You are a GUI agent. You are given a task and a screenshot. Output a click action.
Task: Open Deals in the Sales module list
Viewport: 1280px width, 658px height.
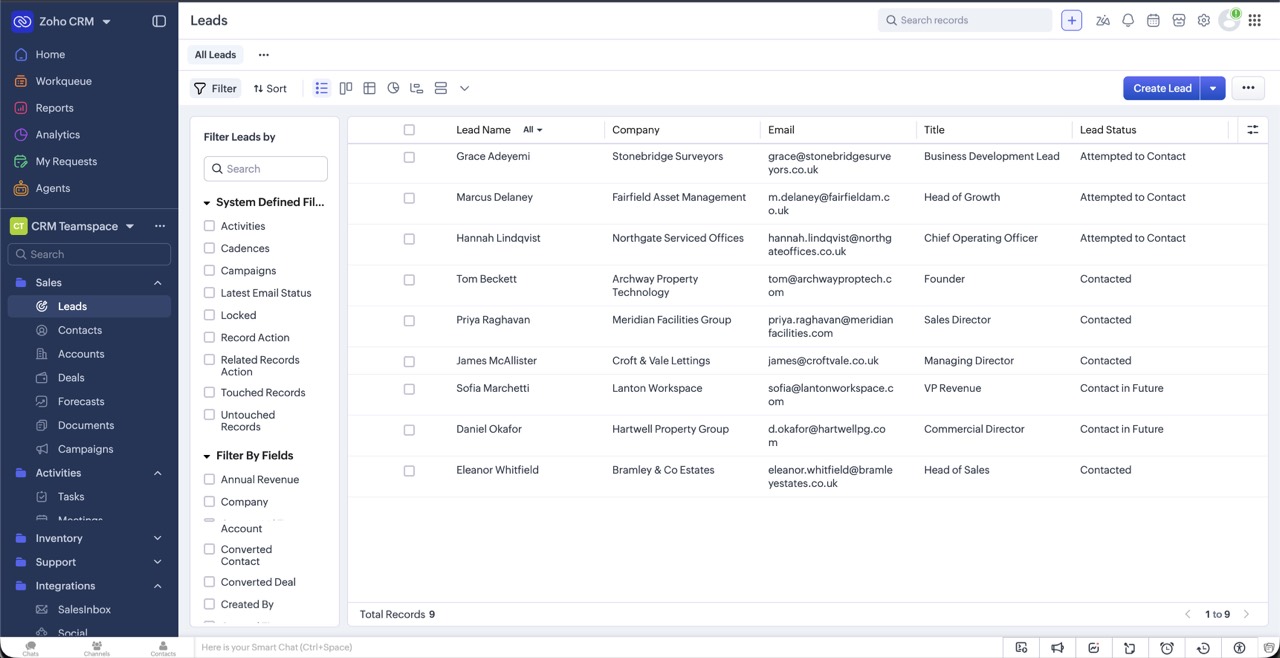pyautogui.click(x=71, y=378)
